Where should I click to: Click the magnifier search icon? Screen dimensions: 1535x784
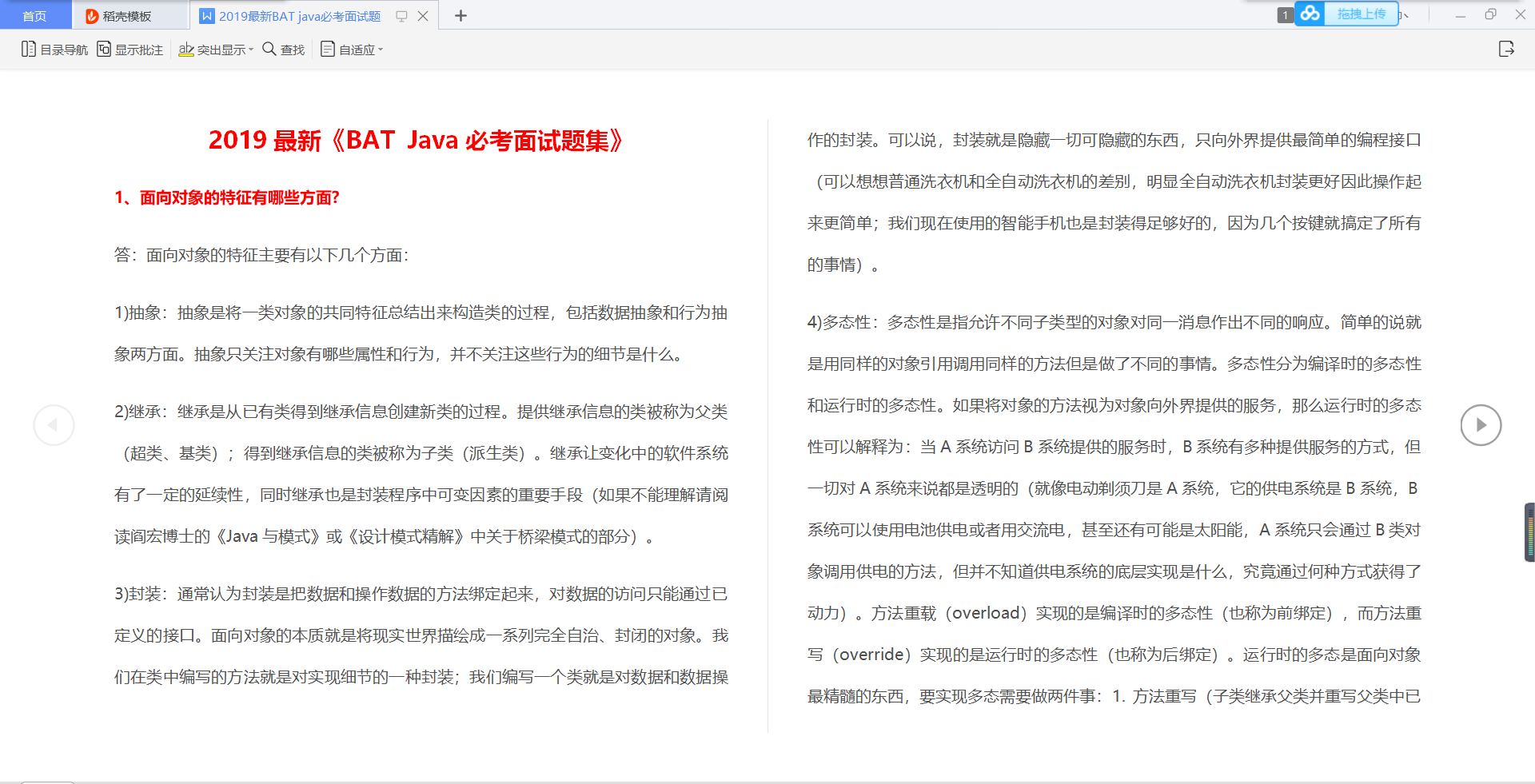pyautogui.click(x=269, y=49)
